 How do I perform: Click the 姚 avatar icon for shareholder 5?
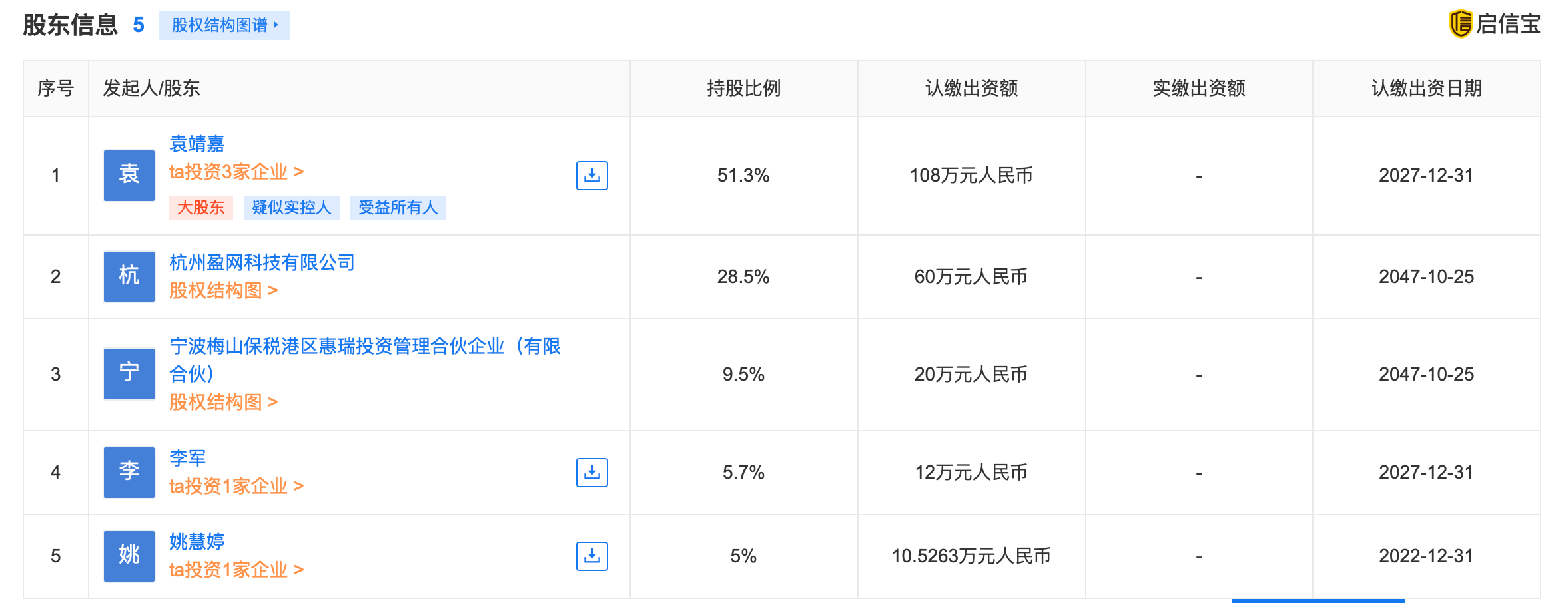[x=129, y=556]
